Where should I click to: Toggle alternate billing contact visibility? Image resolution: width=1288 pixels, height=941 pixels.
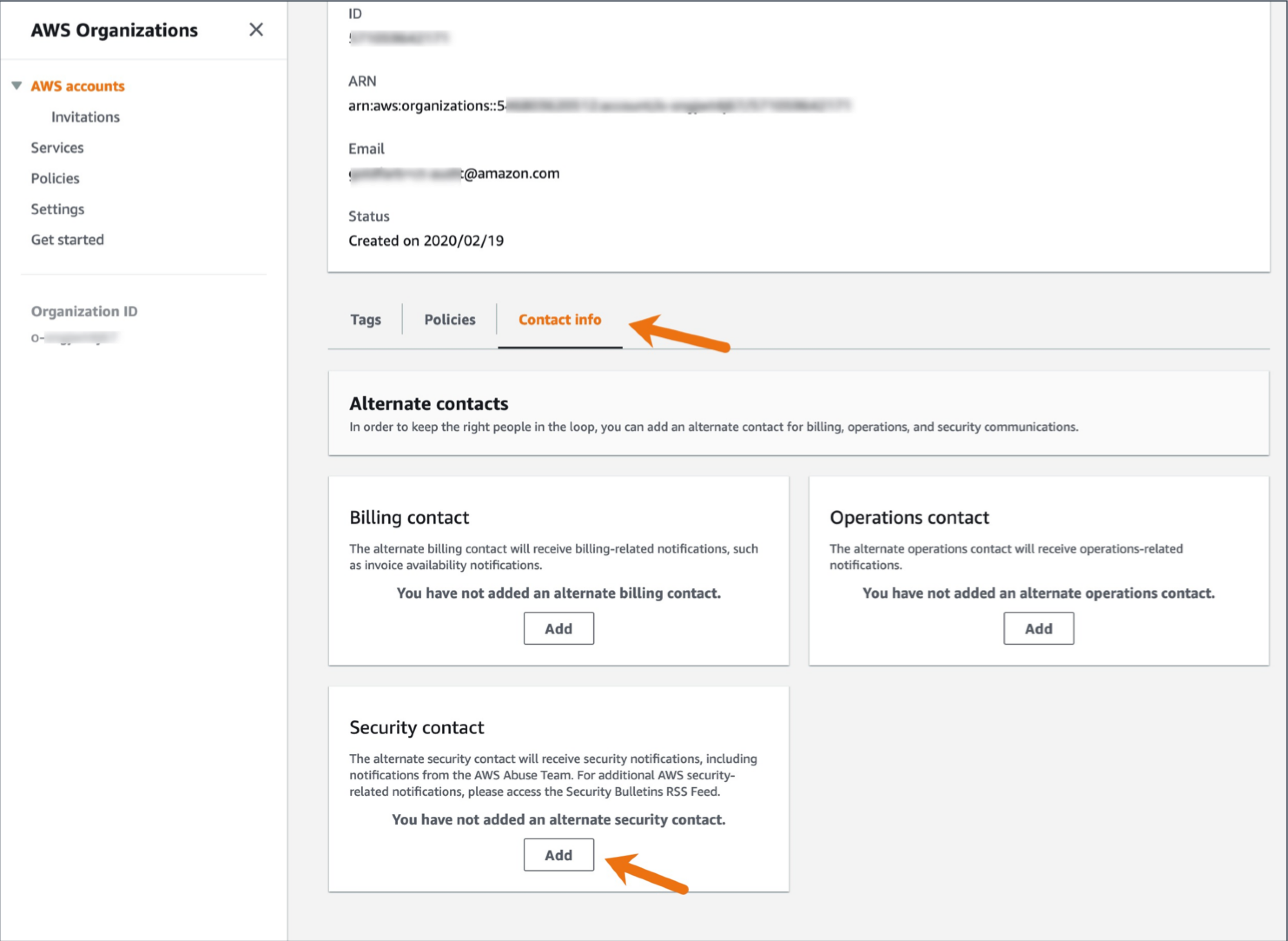(559, 628)
